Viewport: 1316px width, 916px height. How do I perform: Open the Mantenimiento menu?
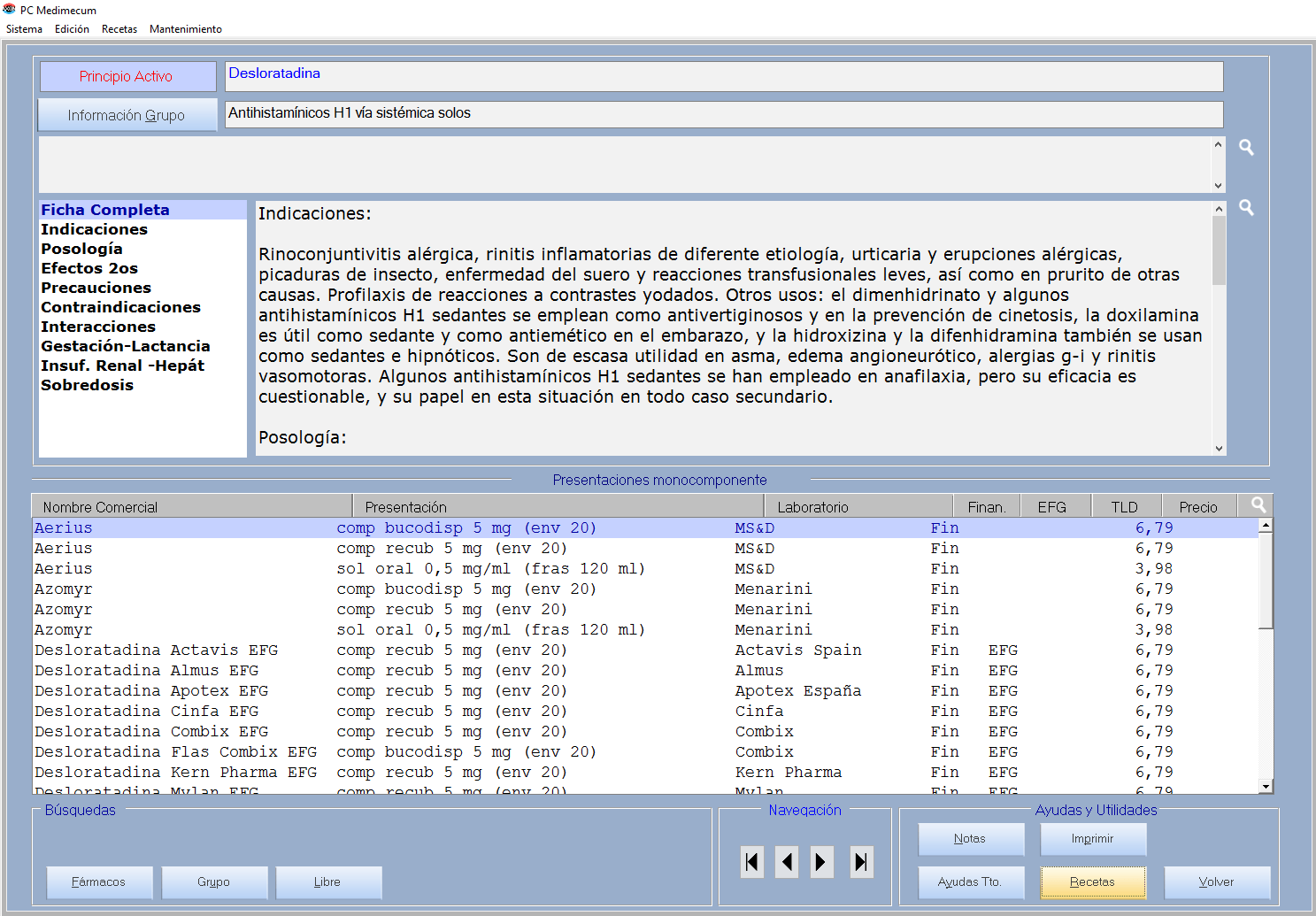click(185, 29)
